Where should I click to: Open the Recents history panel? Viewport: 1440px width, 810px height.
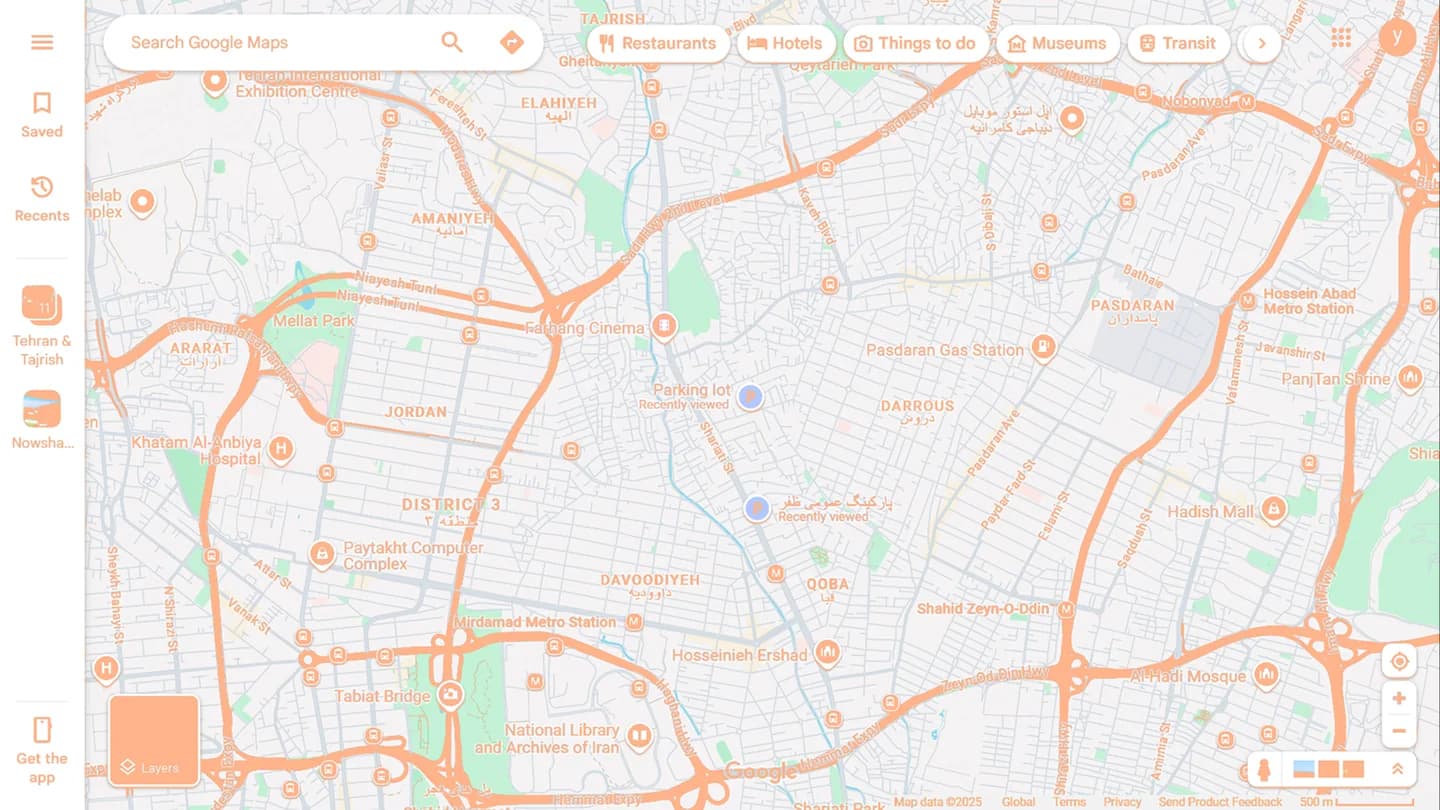tap(42, 199)
